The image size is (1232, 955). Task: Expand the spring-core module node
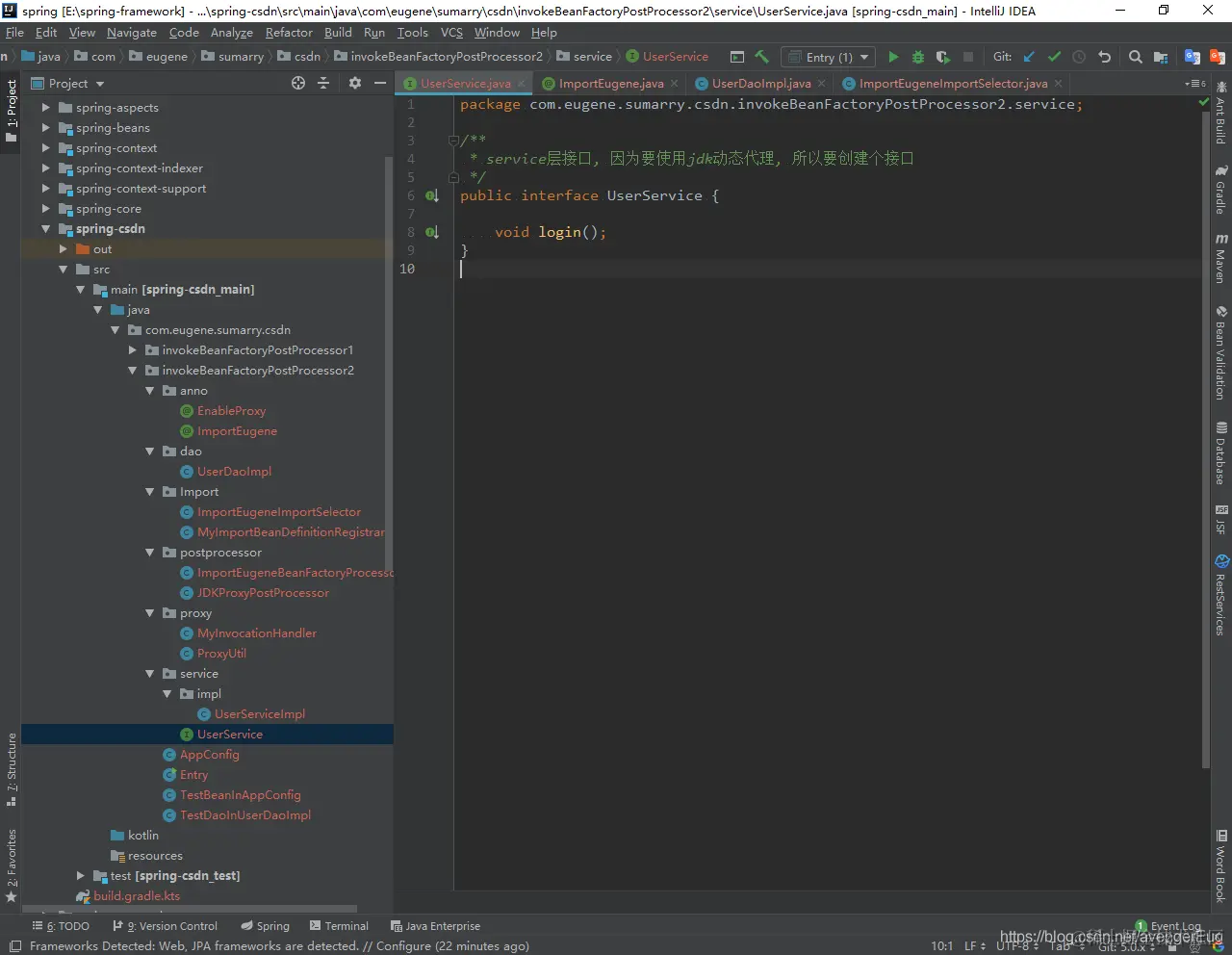45,209
